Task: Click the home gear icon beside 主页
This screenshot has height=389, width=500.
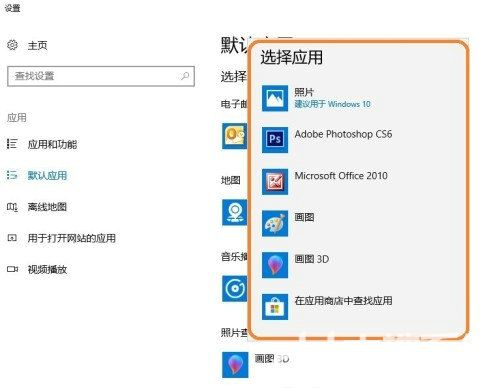Action: click(12, 45)
